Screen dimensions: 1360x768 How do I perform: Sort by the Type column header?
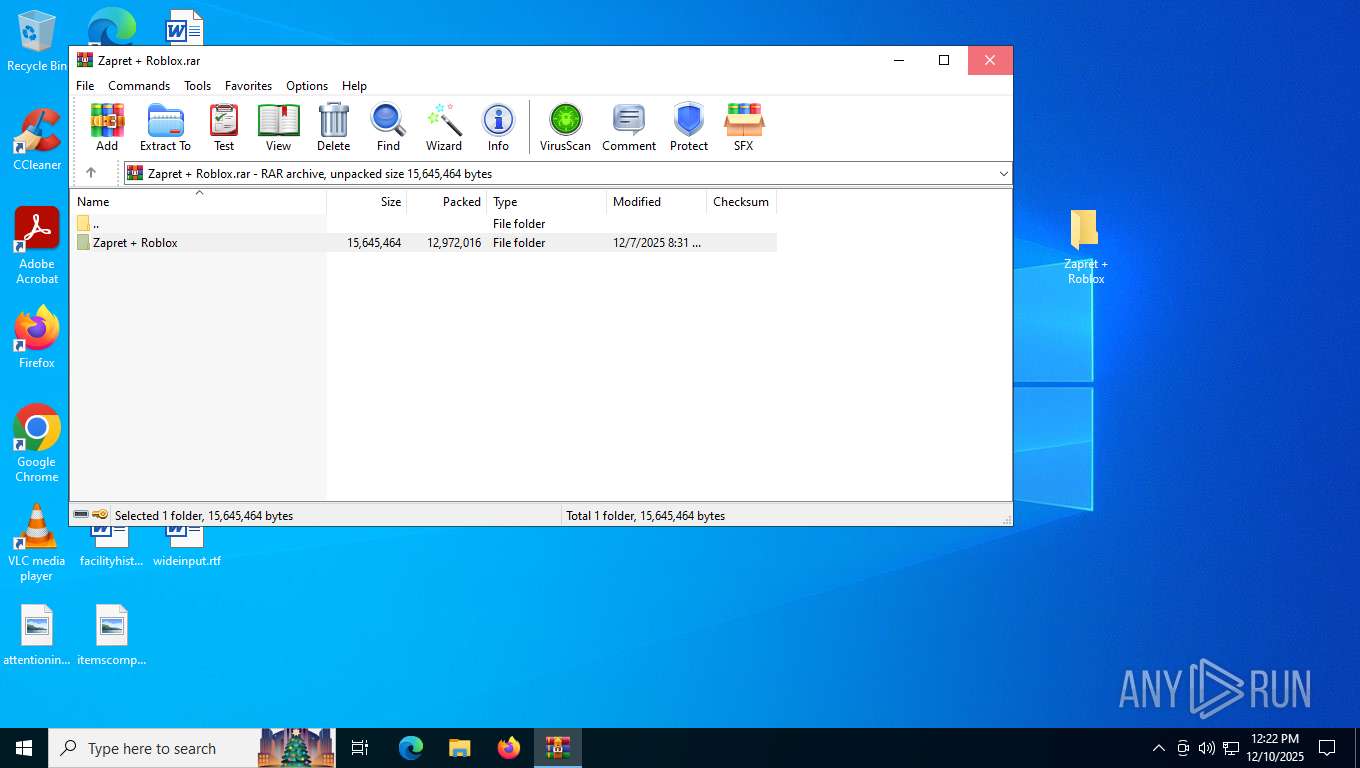click(x=547, y=202)
